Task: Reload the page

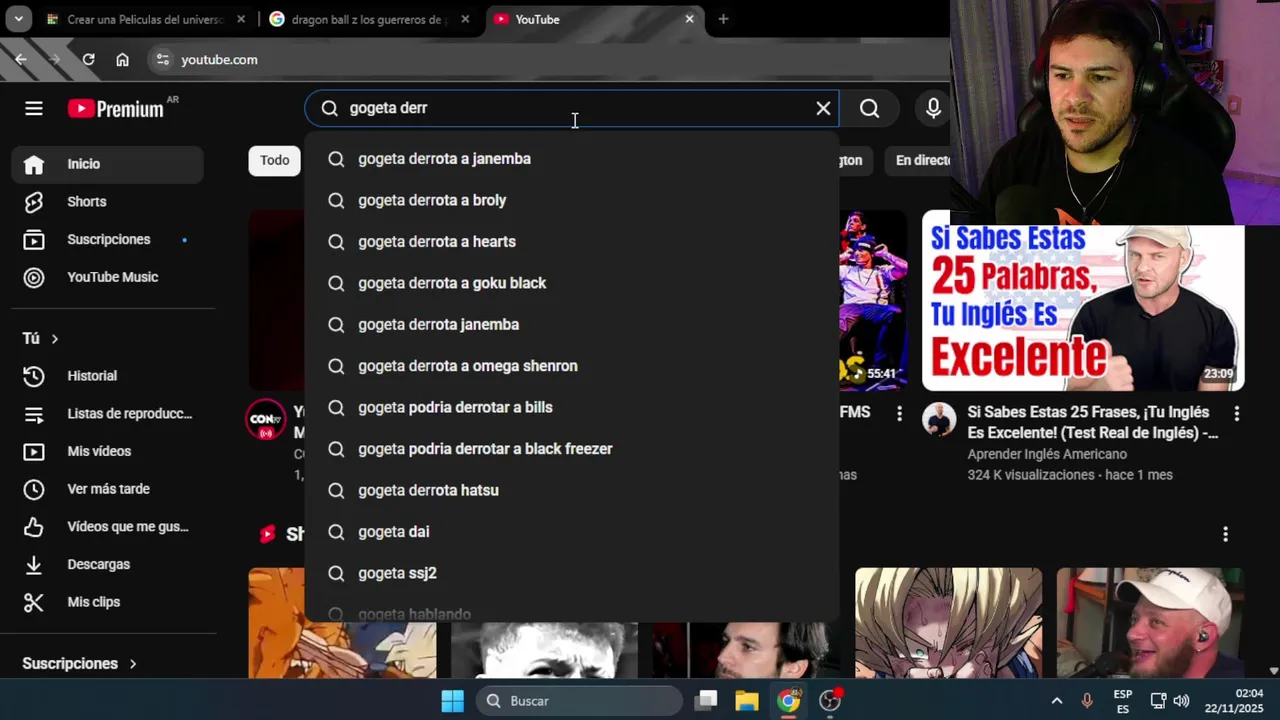Action: coord(88,60)
